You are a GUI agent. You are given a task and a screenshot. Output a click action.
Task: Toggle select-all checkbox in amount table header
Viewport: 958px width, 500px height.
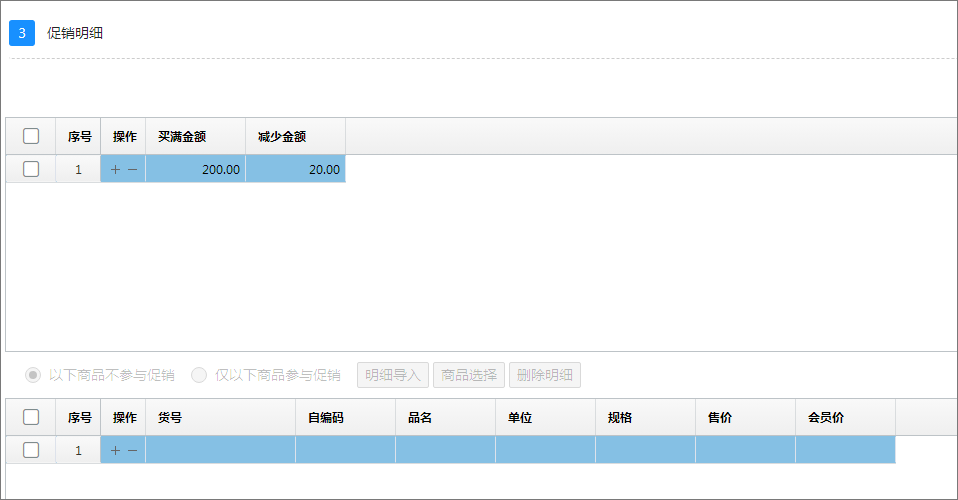pos(31,136)
